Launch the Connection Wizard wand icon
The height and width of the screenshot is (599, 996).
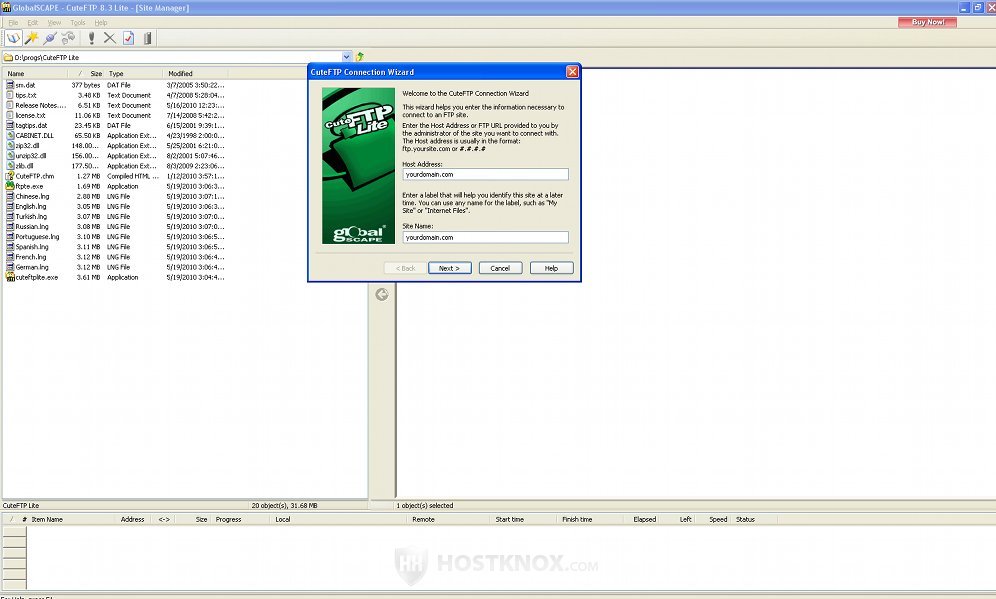pos(31,38)
